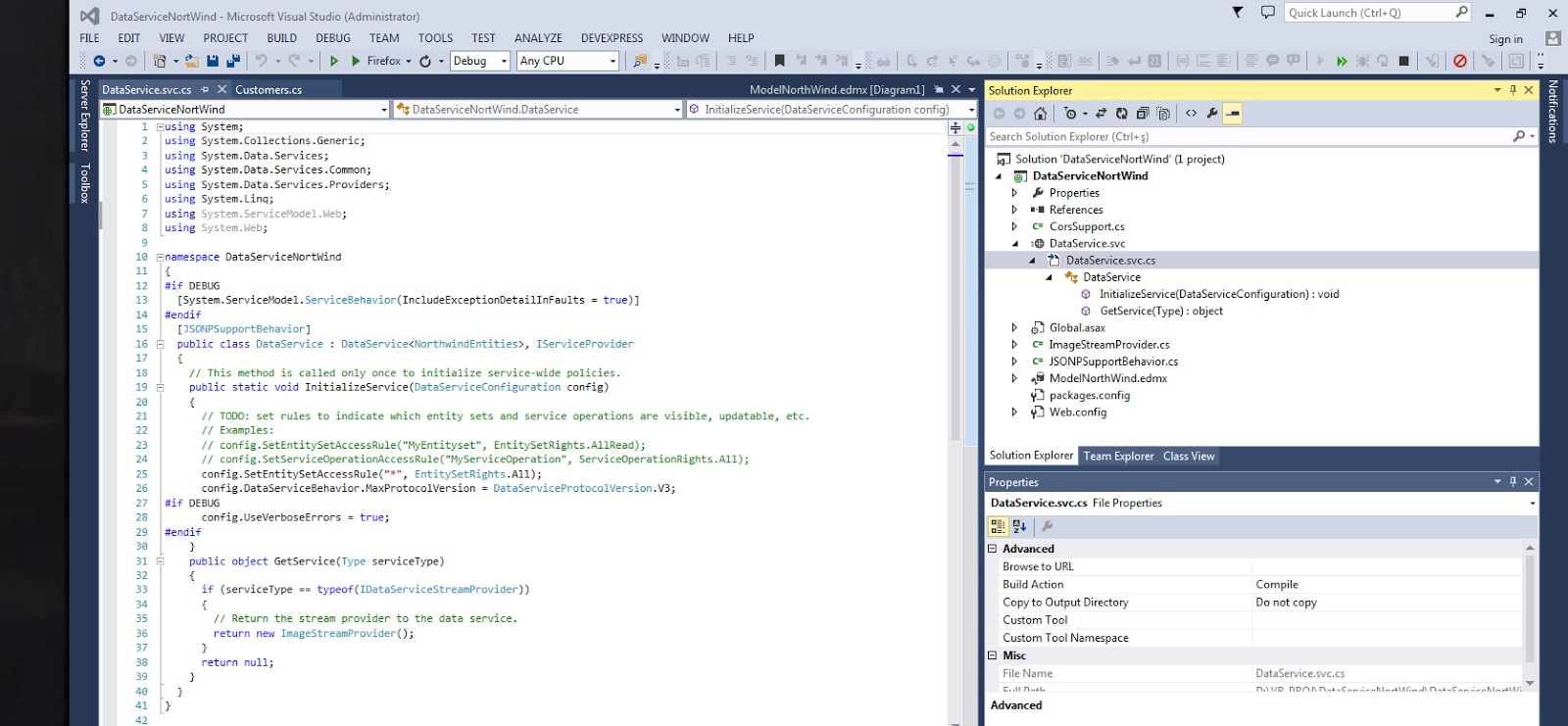Click the Find in Files icon
Screen dimensions: 1568x726
point(640,61)
